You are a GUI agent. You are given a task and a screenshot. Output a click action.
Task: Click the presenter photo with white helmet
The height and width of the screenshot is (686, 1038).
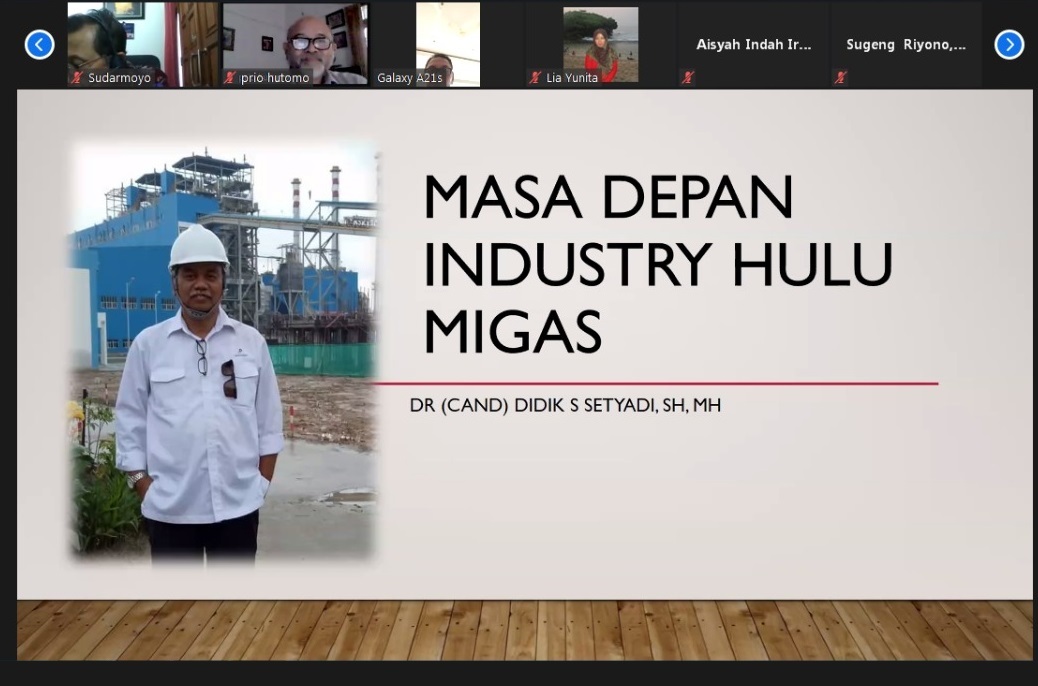pyautogui.click(x=222, y=350)
